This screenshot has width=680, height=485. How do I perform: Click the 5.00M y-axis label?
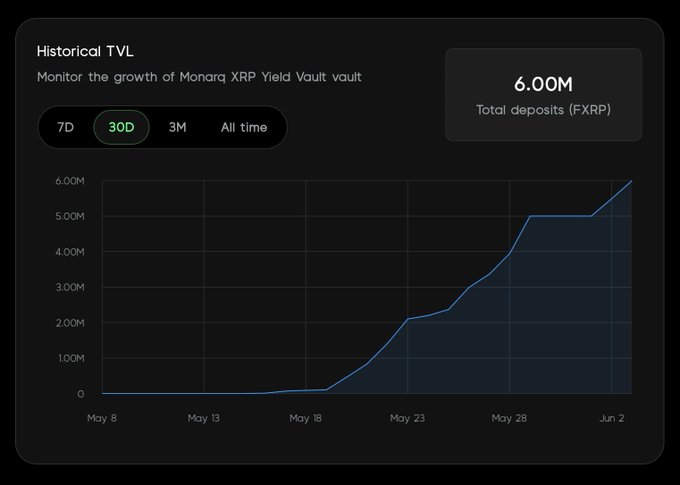(70, 216)
